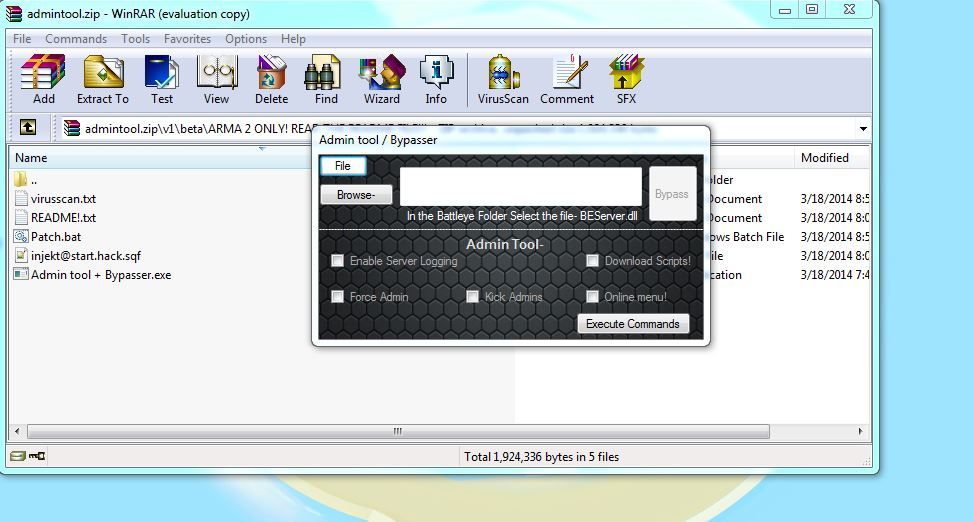Click the horizontal scrollbar in file list
This screenshot has height=522, width=974.
(398, 432)
